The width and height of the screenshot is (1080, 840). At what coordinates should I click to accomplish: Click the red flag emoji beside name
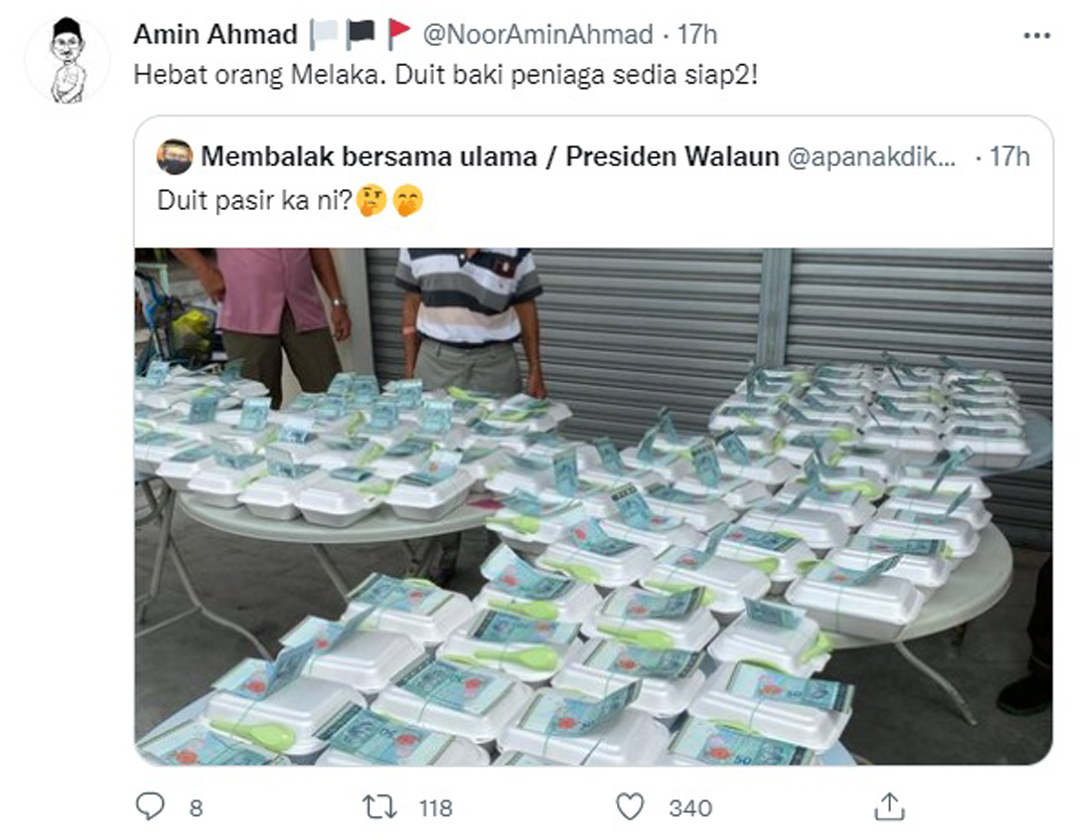(398, 34)
